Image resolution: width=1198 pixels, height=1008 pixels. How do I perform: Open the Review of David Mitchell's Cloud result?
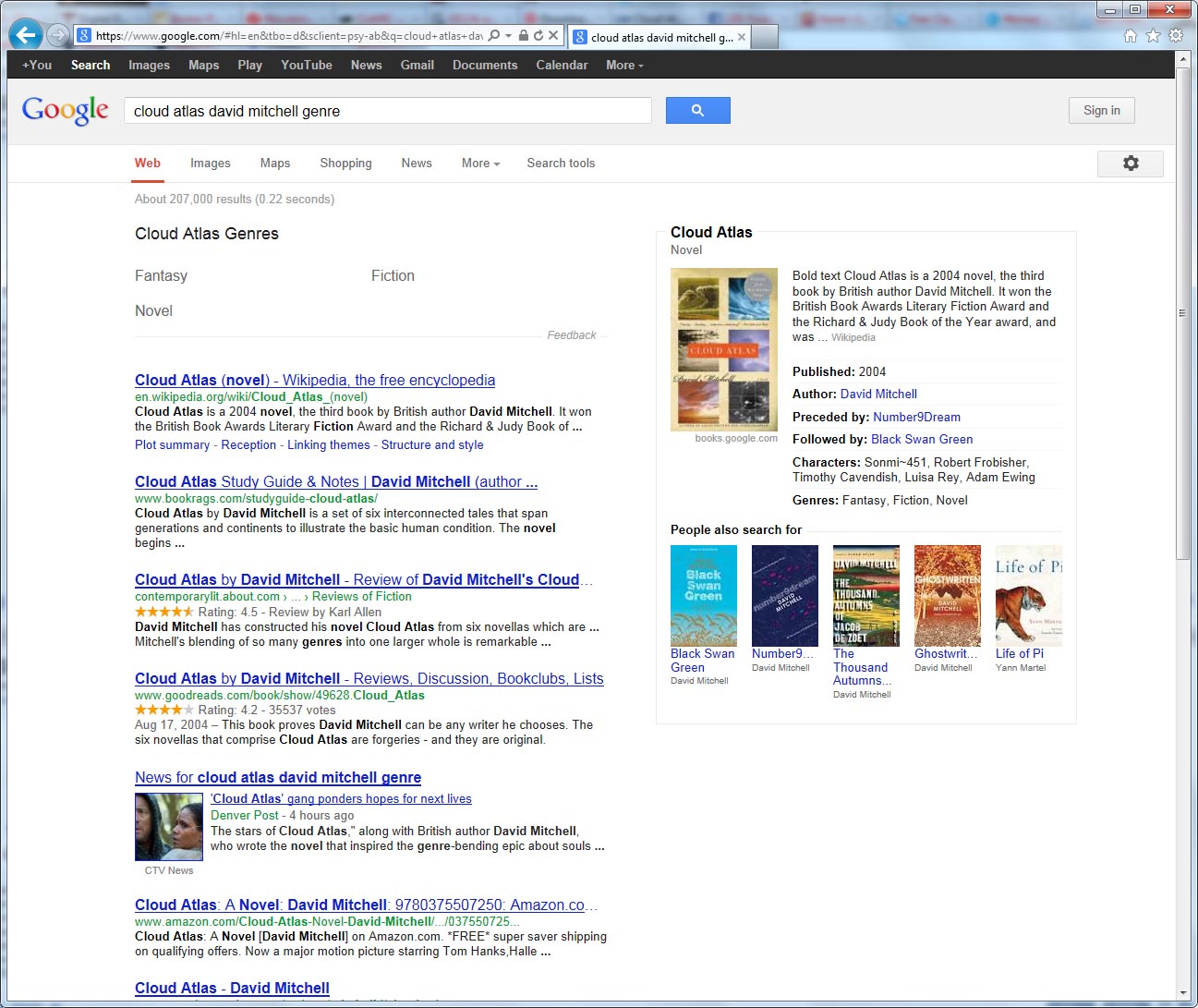point(364,580)
